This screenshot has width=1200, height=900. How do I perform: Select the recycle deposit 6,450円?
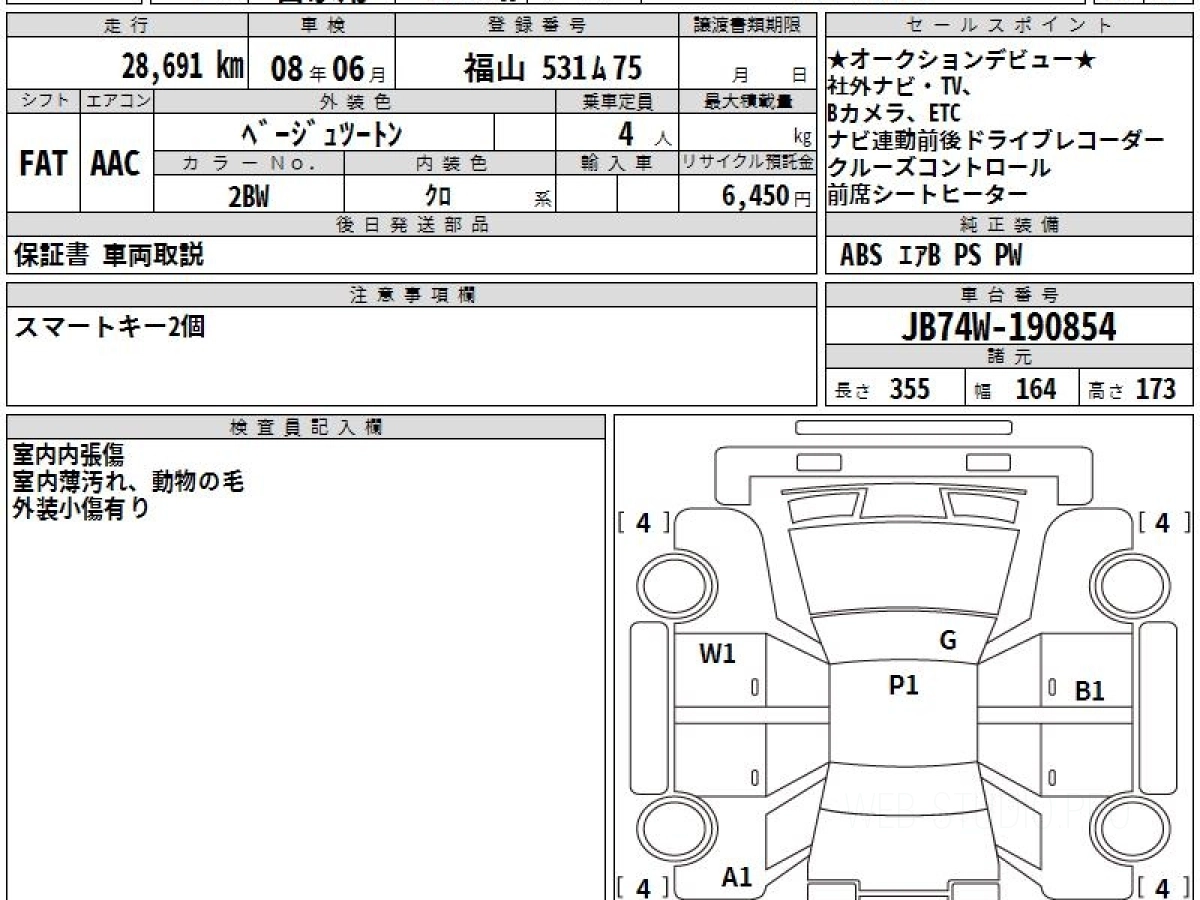767,196
